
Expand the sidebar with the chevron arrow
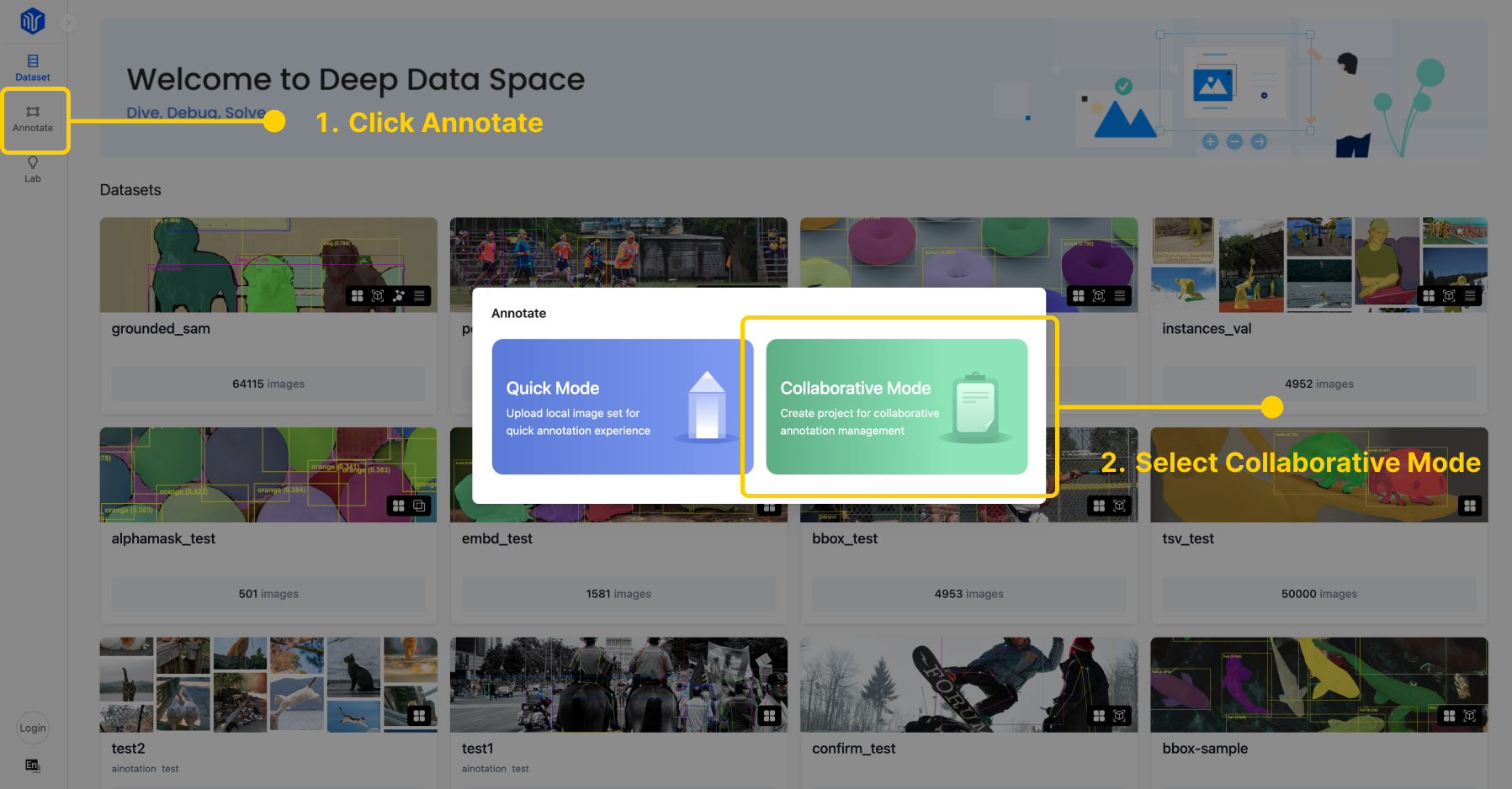click(x=68, y=23)
